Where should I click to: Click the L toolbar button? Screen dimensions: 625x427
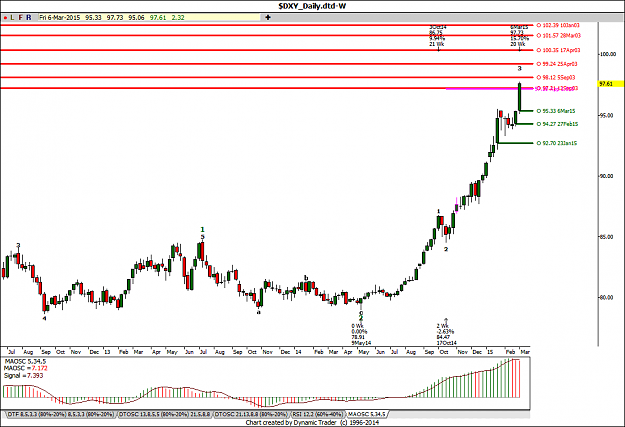(x=12, y=18)
